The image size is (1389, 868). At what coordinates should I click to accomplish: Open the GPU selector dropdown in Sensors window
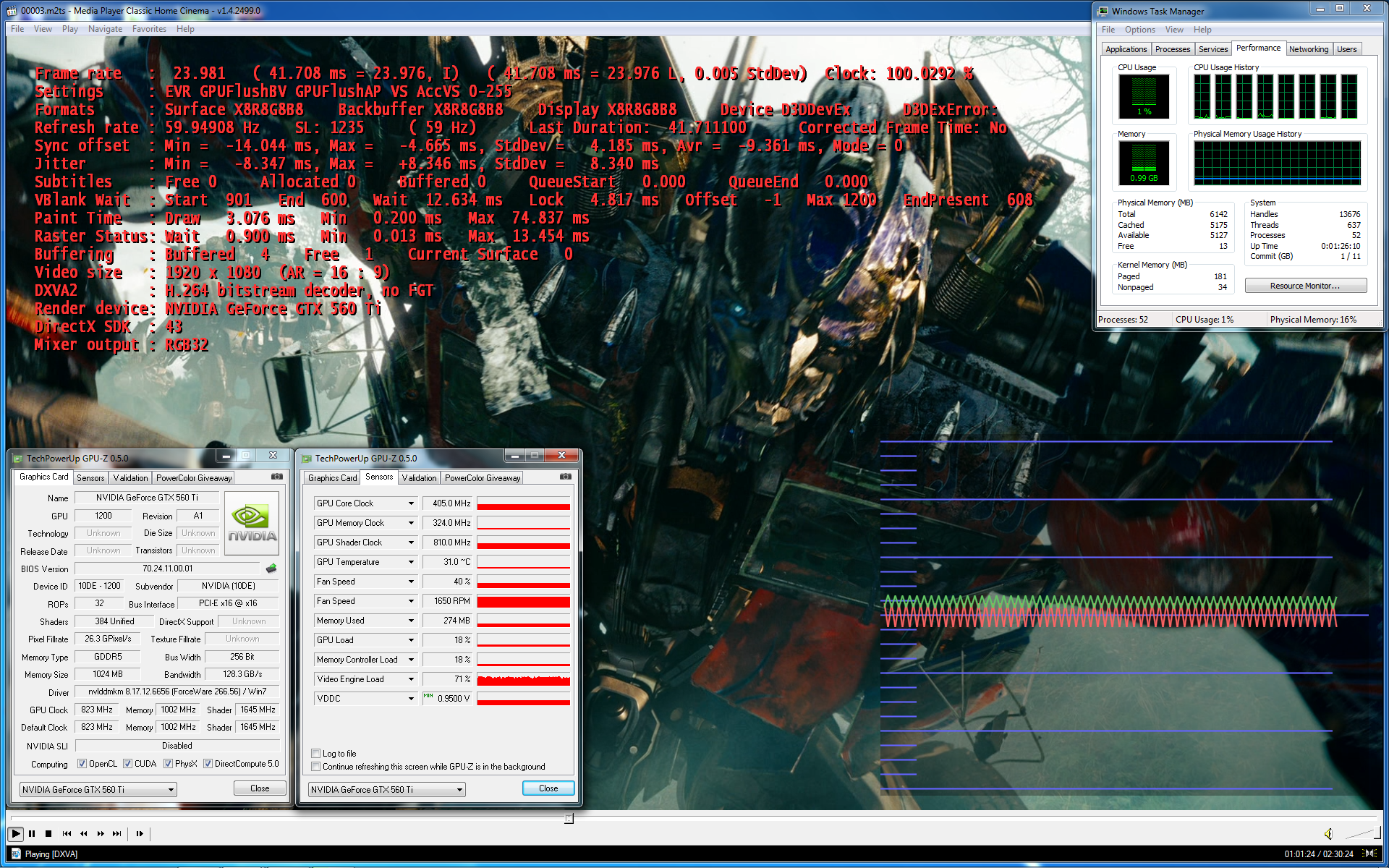459,790
